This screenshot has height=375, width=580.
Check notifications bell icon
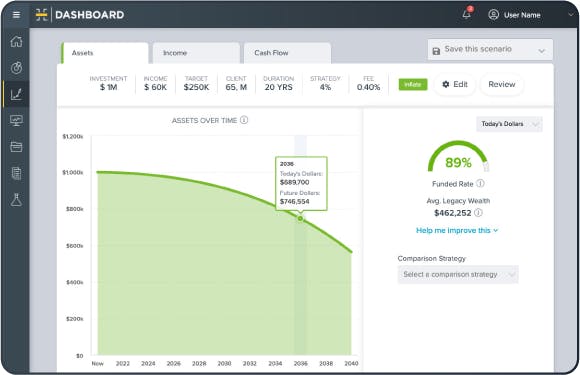tap(467, 14)
